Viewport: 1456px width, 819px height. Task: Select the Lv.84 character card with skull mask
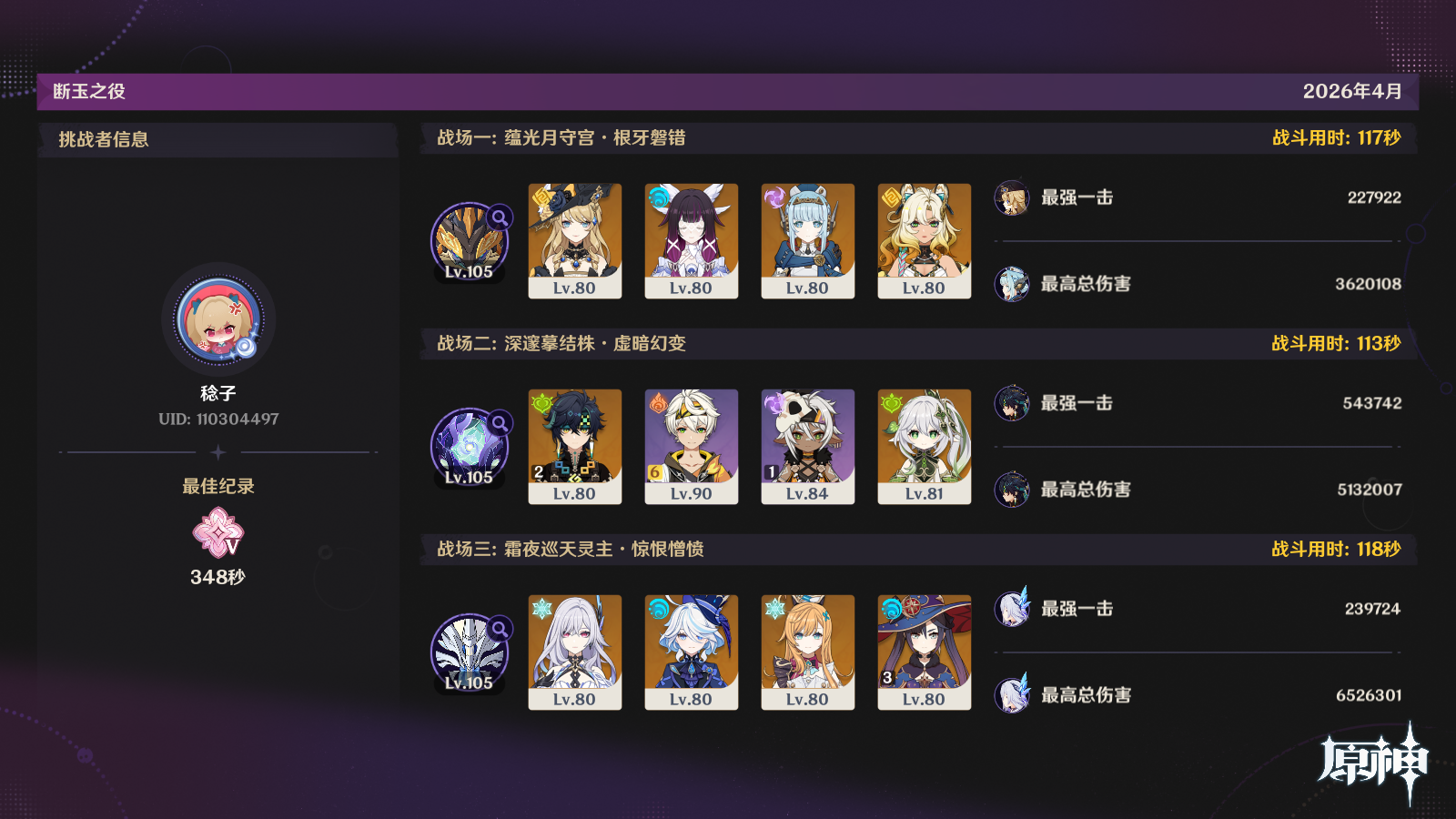808,447
